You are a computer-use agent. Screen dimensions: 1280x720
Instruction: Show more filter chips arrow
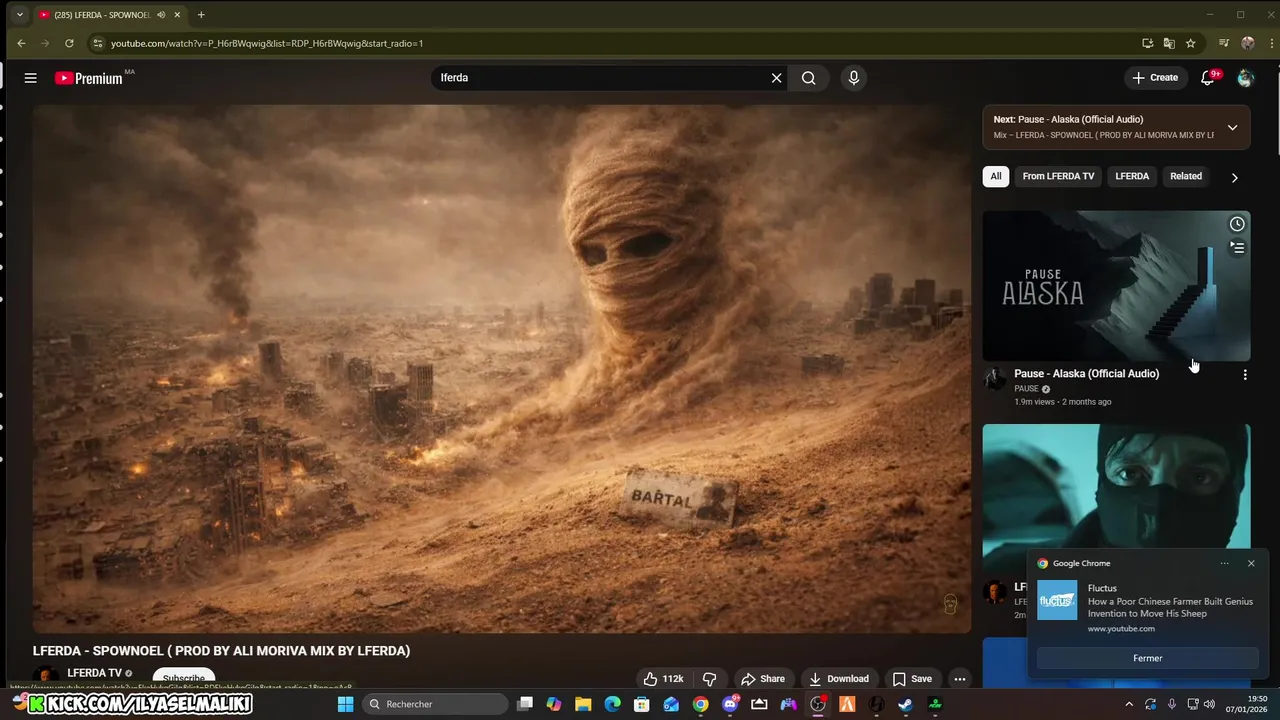pos(1234,177)
